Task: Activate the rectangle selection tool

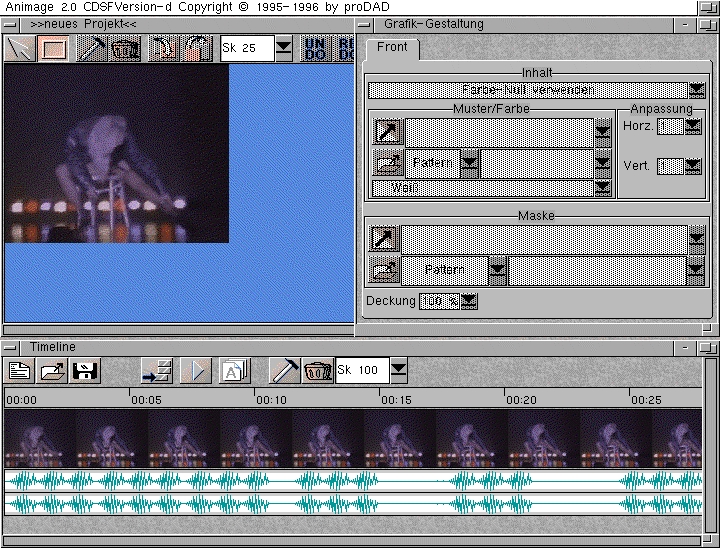Action: [x=53, y=48]
